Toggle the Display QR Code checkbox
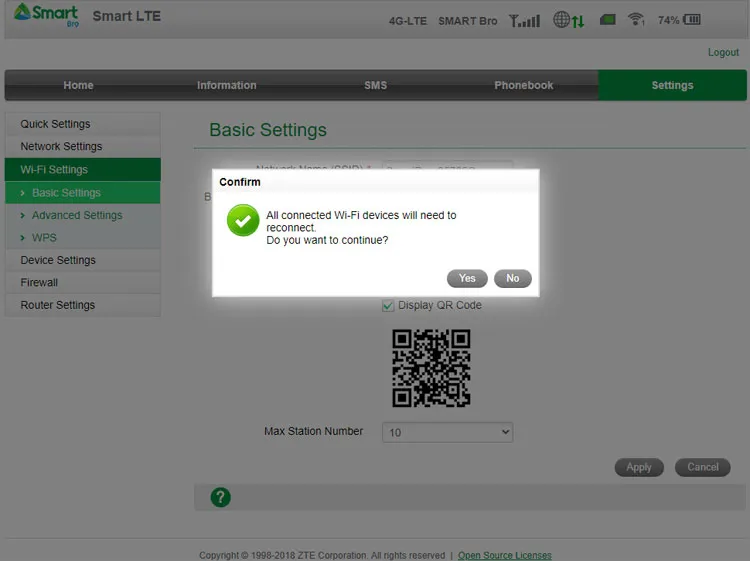This screenshot has width=750, height=561. click(388, 306)
